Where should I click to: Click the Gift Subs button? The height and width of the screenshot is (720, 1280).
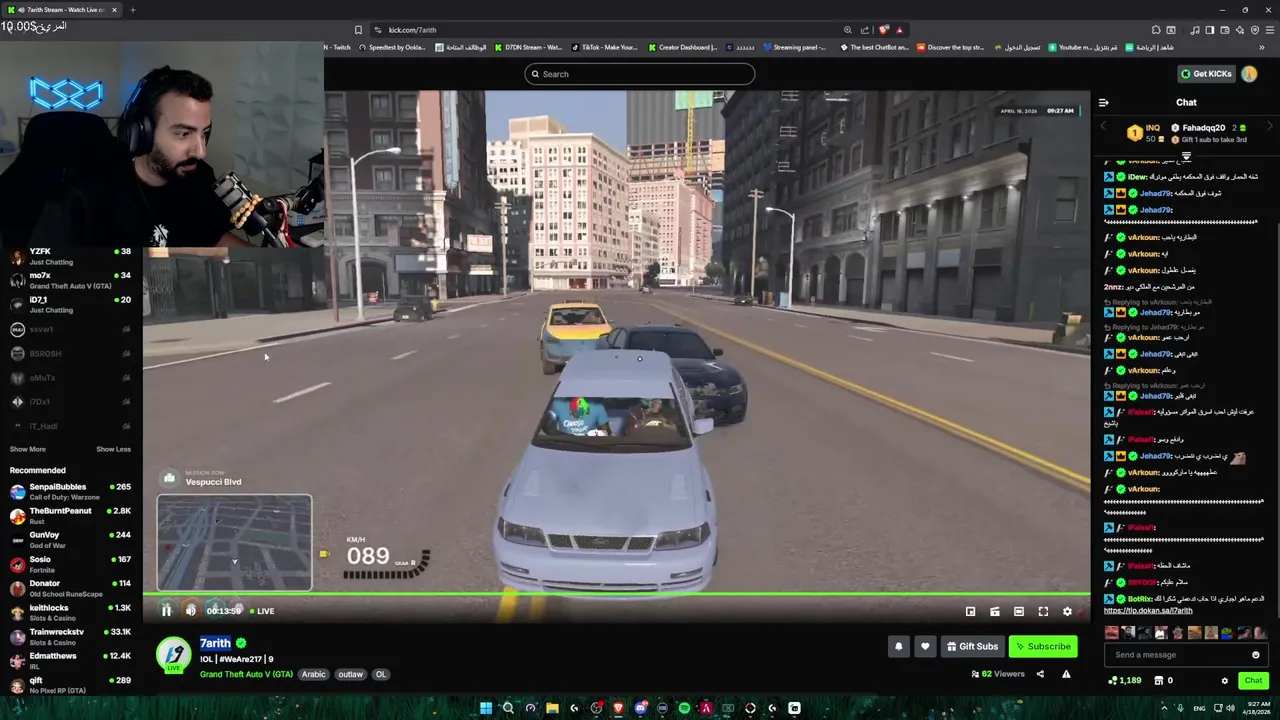[x=972, y=646]
